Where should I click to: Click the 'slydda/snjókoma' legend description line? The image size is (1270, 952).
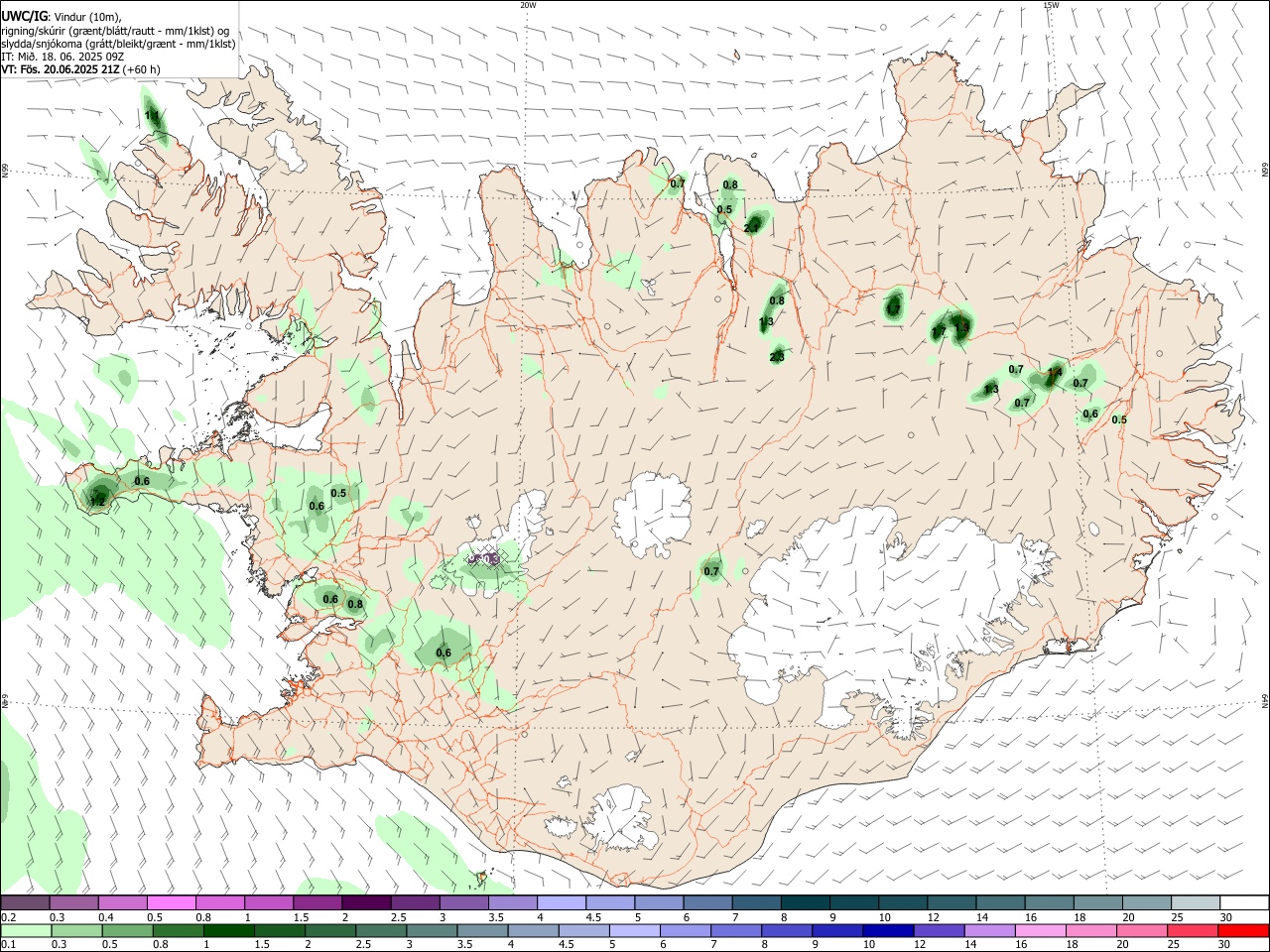point(118,44)
